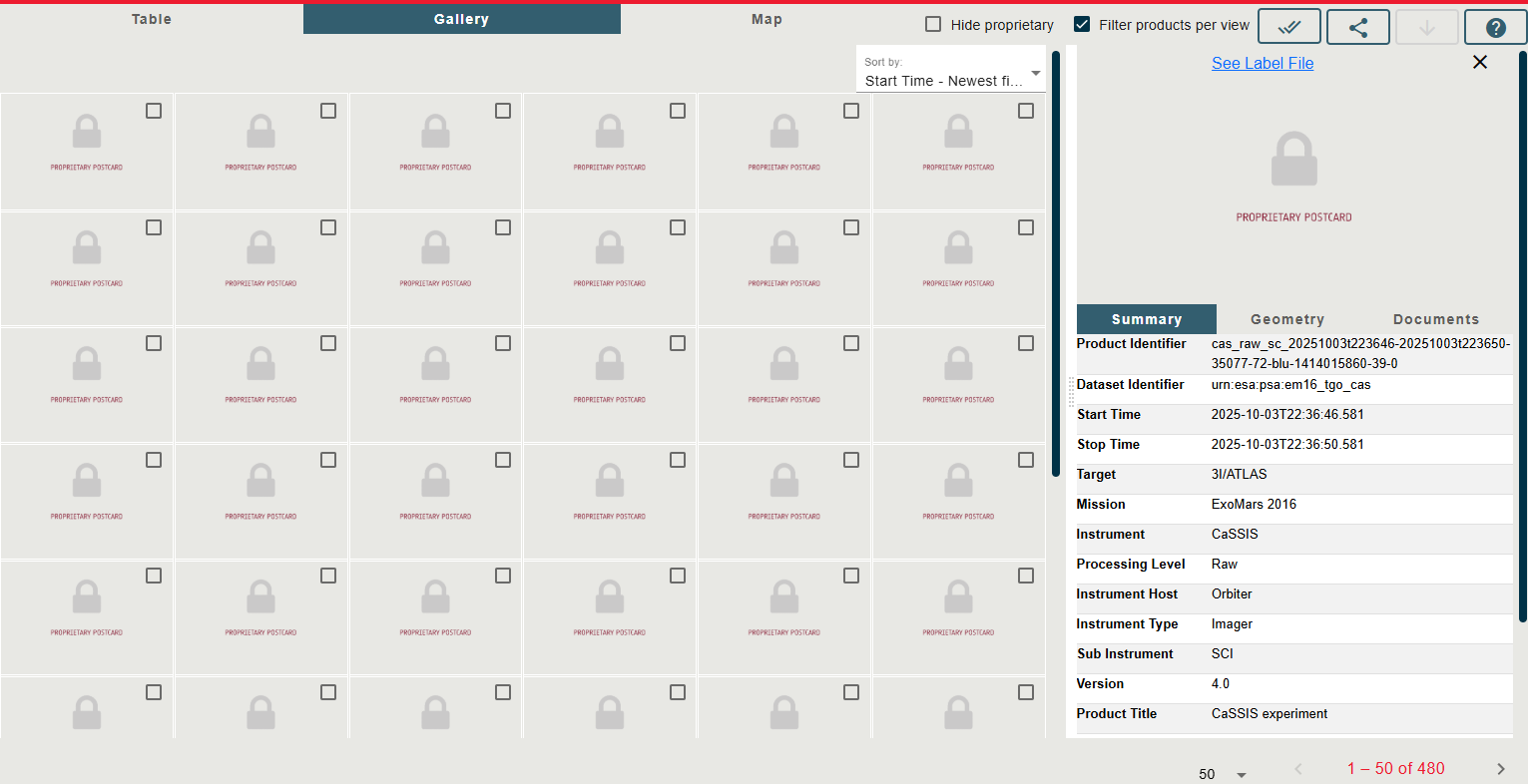Open the items-per-page dropdown showing 50
Screen dimensions: 1528x784
coord(1223,774)
